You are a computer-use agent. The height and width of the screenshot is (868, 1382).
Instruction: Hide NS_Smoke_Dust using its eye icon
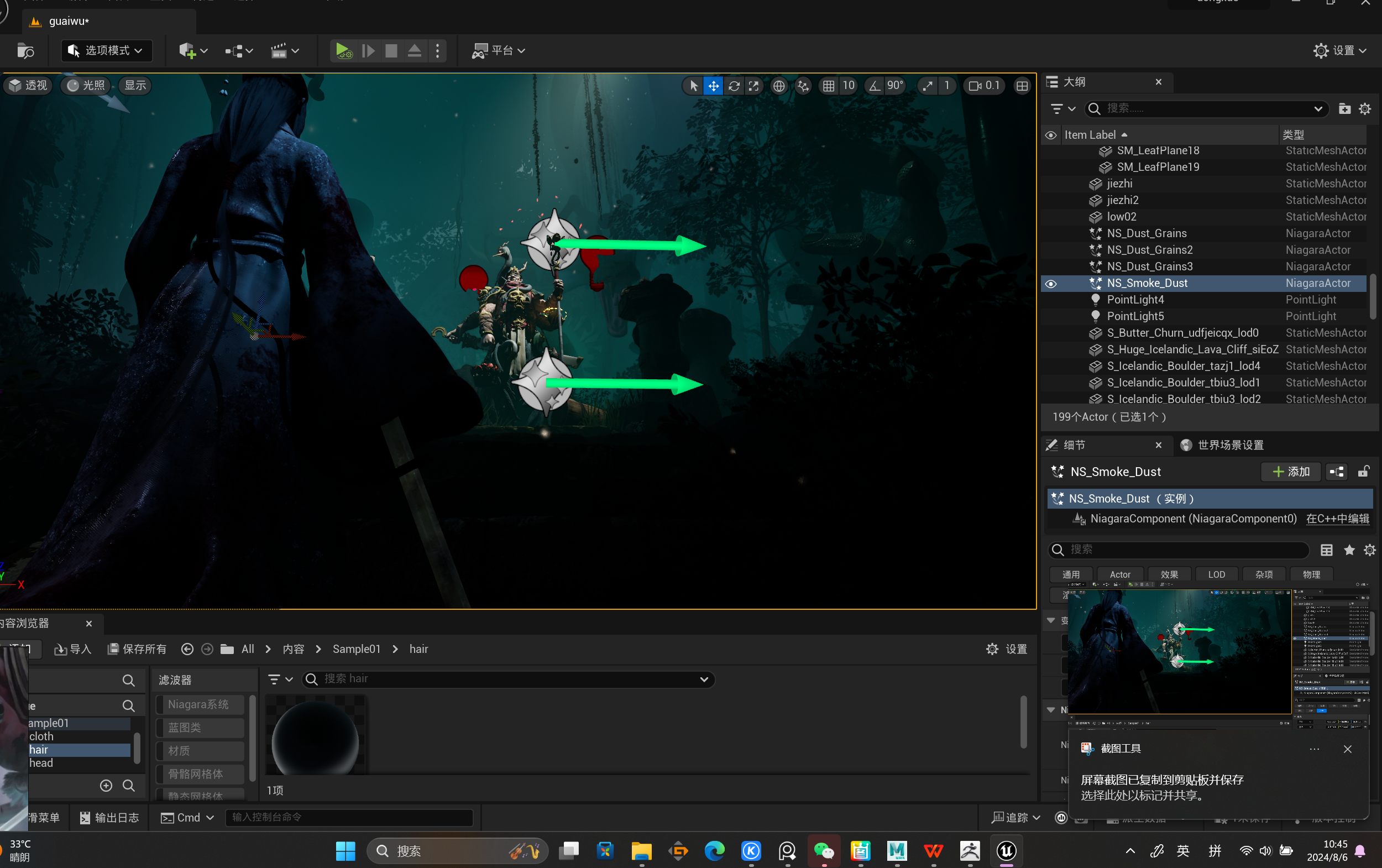[1051, 284]
